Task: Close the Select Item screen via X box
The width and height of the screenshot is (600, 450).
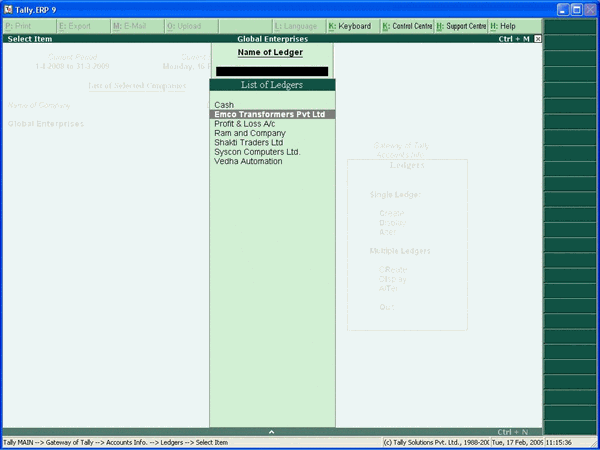Action: (538, 39)
